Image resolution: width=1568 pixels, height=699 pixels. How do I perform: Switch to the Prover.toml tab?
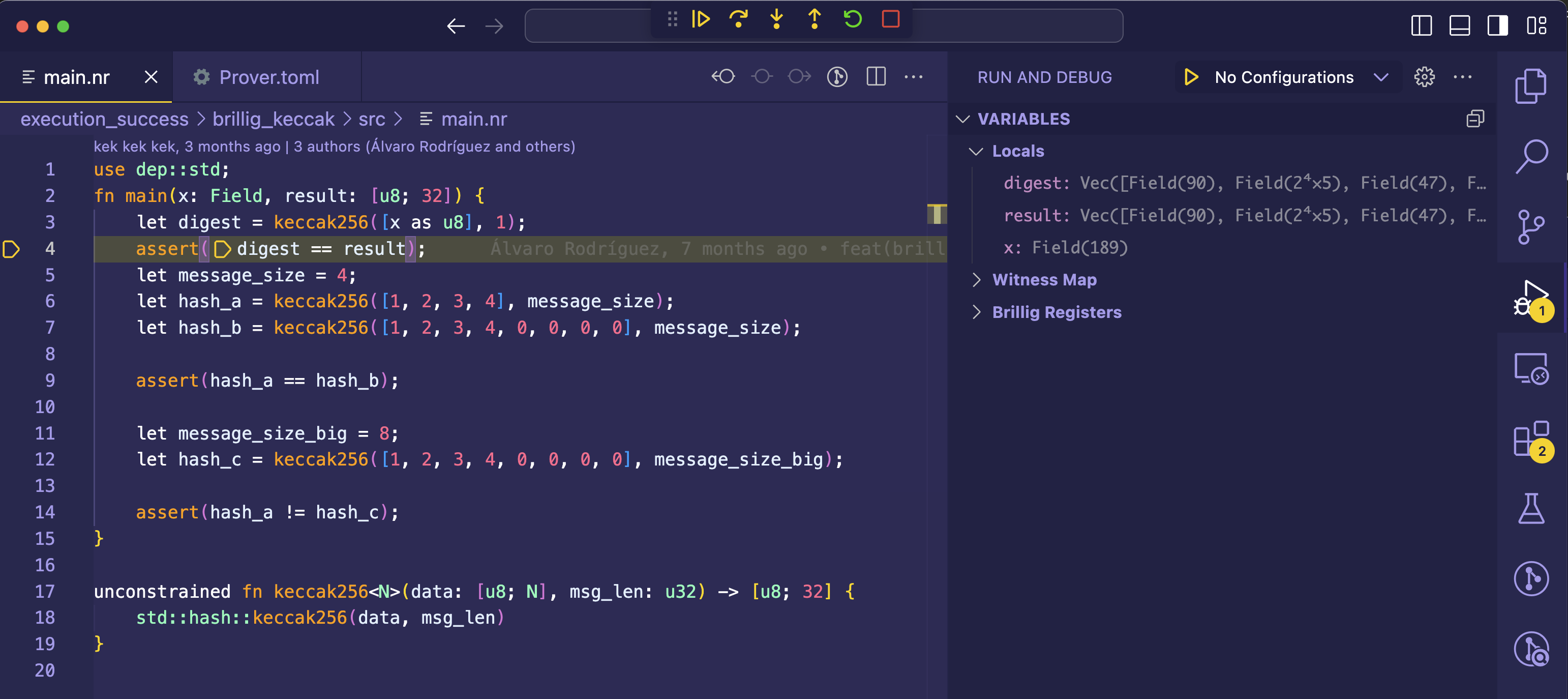click(x=268, y=77)
